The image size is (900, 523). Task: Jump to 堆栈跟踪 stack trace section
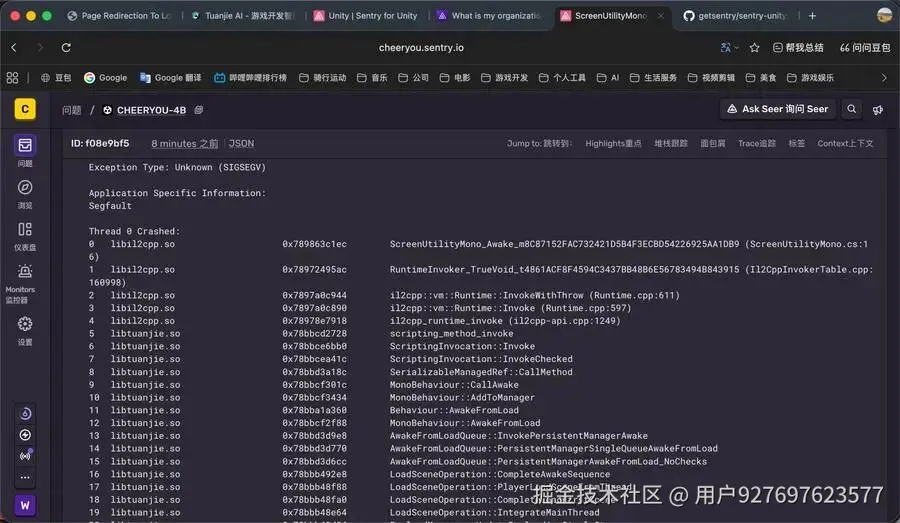coord(671,144)
